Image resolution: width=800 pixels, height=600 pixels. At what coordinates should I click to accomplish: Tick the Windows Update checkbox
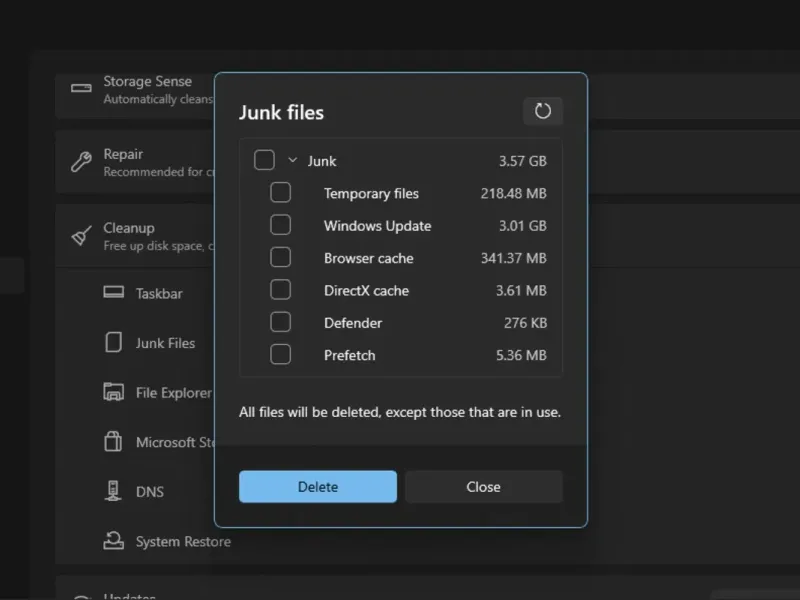point(281,225)
